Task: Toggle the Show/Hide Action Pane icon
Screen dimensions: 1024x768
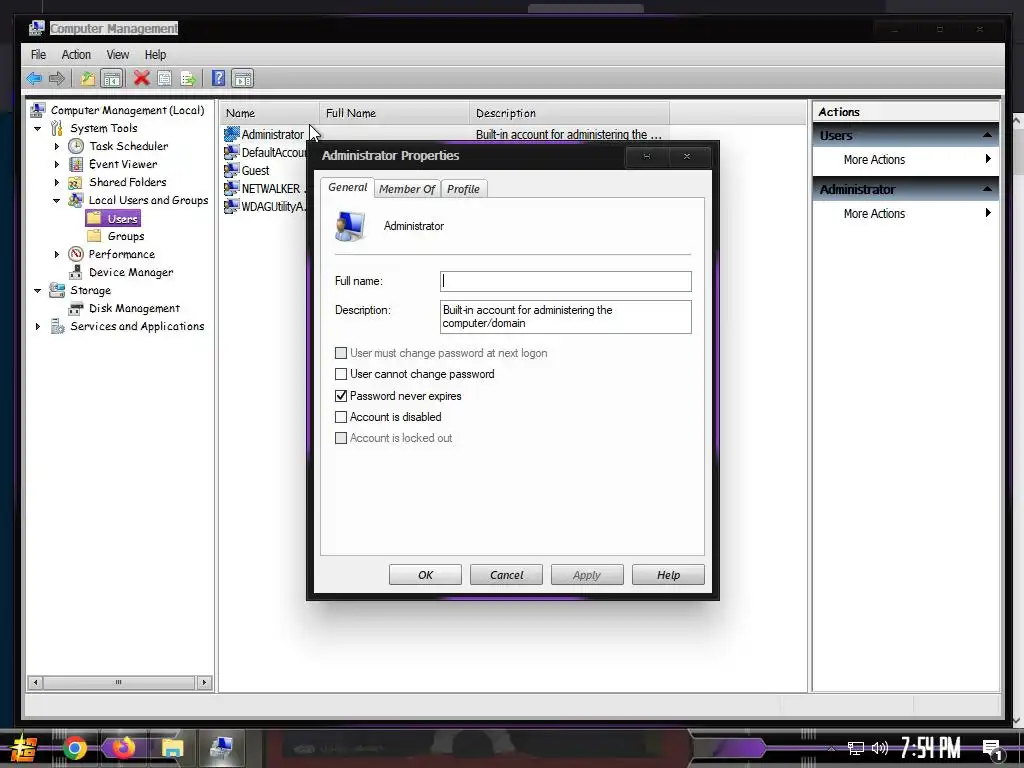Action: point(242,79)
